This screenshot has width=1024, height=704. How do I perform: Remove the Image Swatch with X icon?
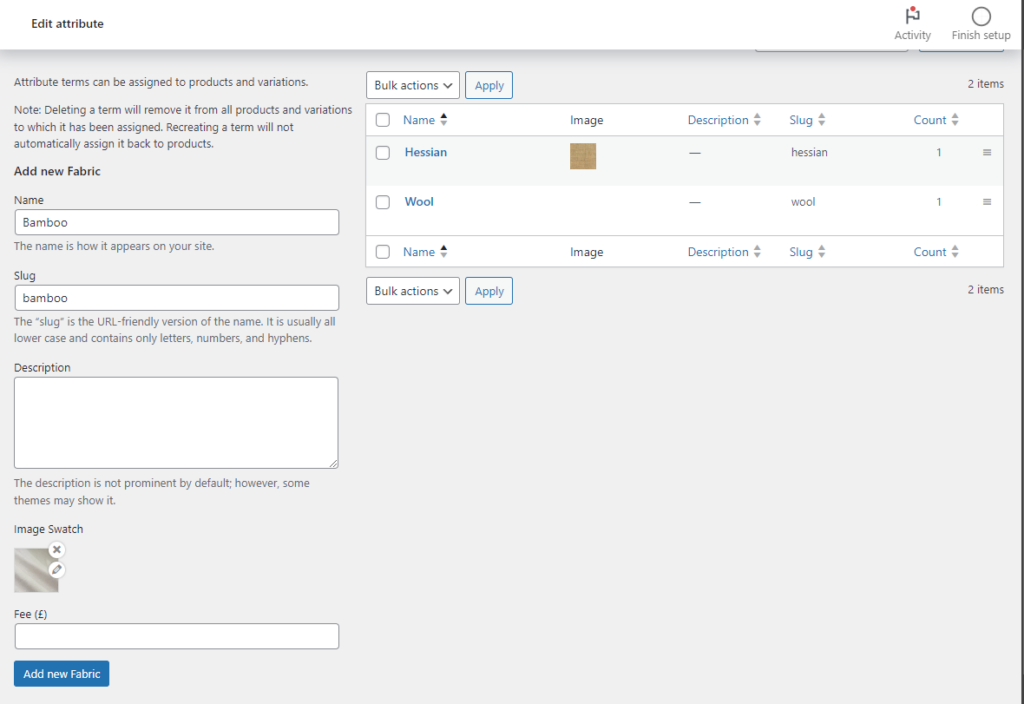(x=57, y=549)
